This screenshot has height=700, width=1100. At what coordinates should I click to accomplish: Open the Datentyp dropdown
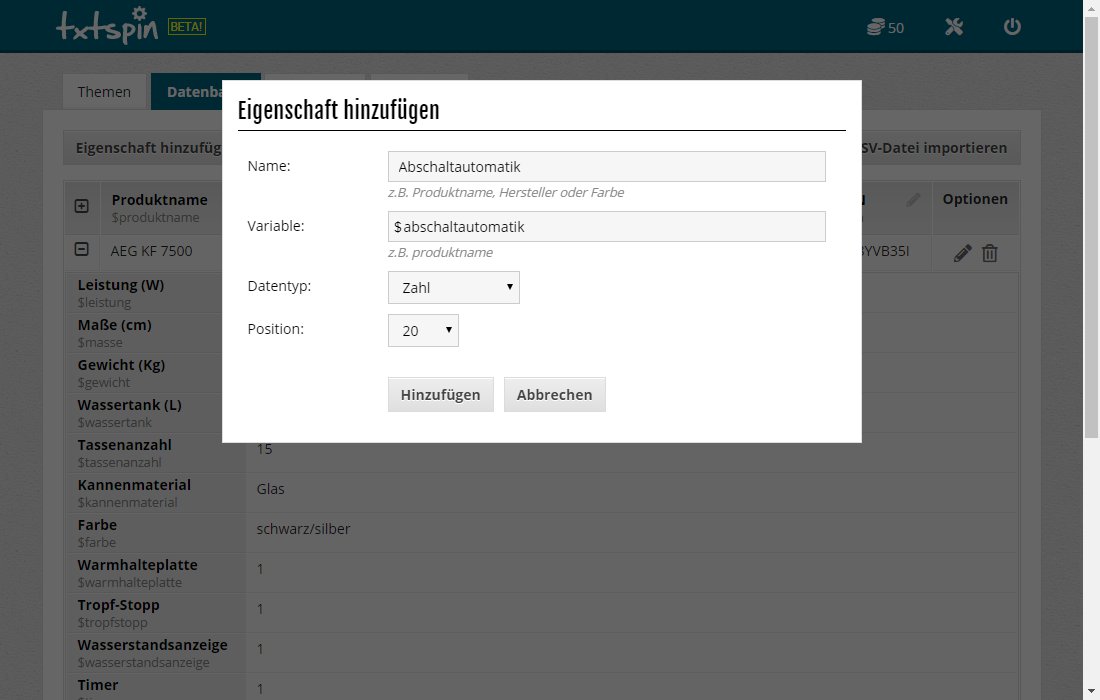(x=453, y=288)
